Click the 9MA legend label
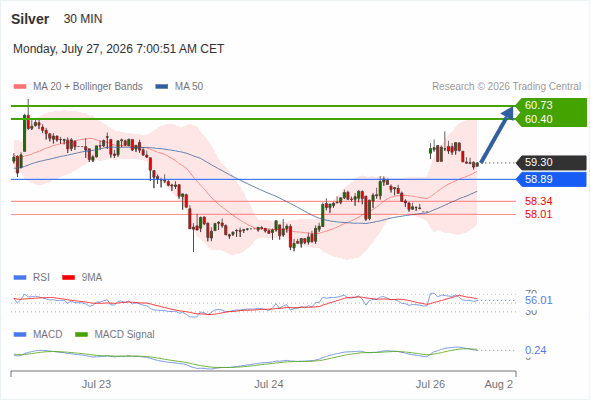The image size is (590, 400). click(92, 278)
